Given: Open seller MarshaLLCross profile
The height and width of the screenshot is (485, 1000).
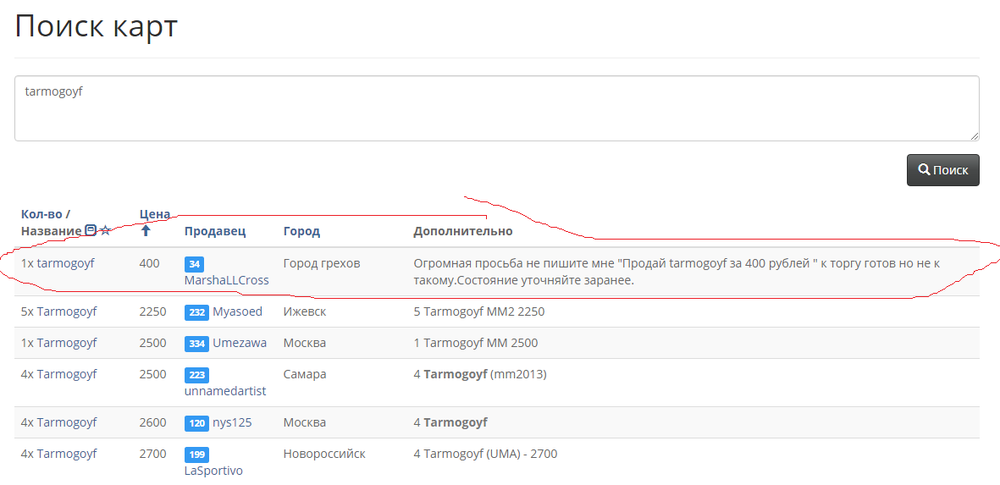Looking at the screenshot, I should pos(226,280).
